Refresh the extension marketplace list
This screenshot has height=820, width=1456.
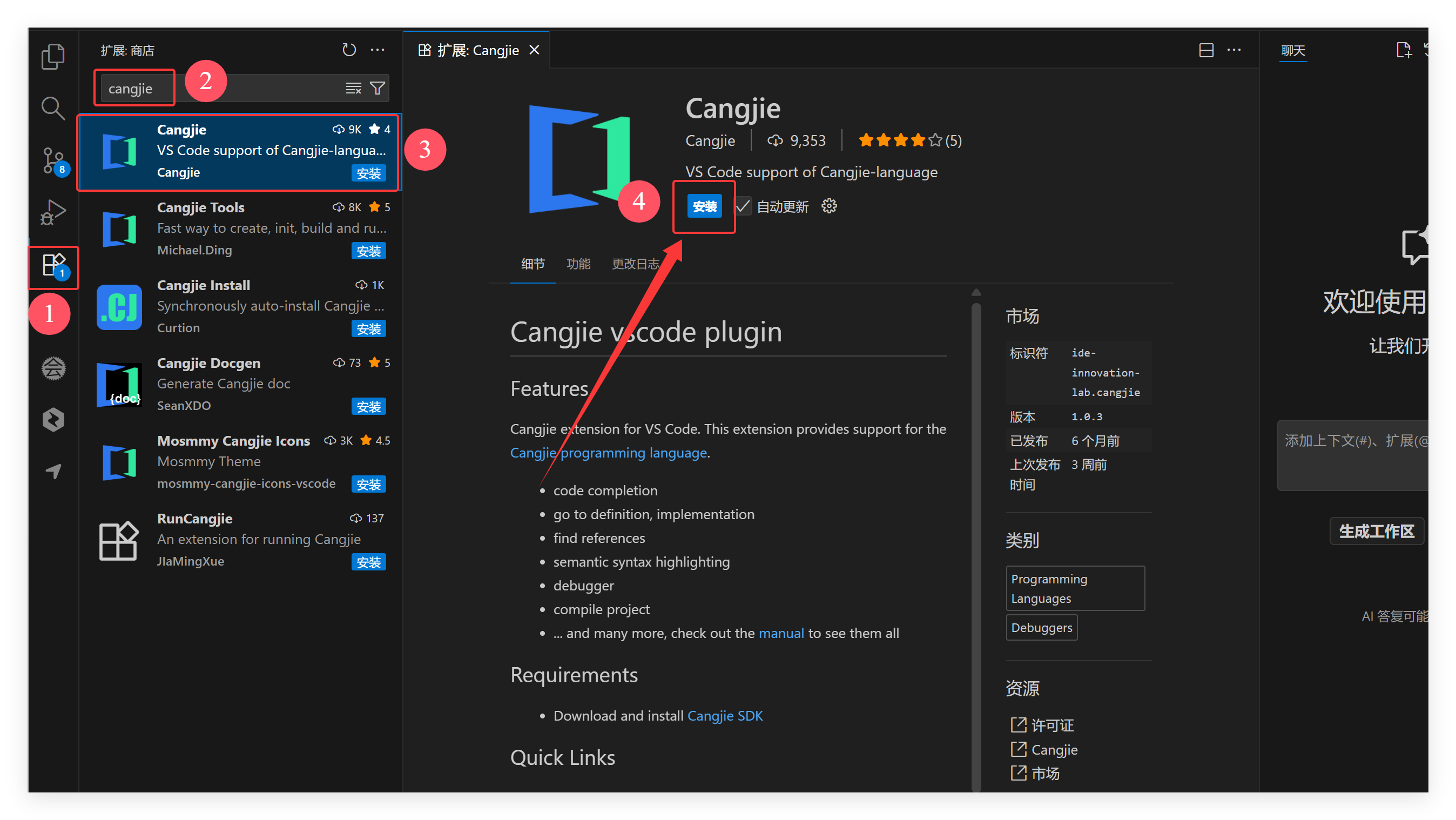point(349,50)
